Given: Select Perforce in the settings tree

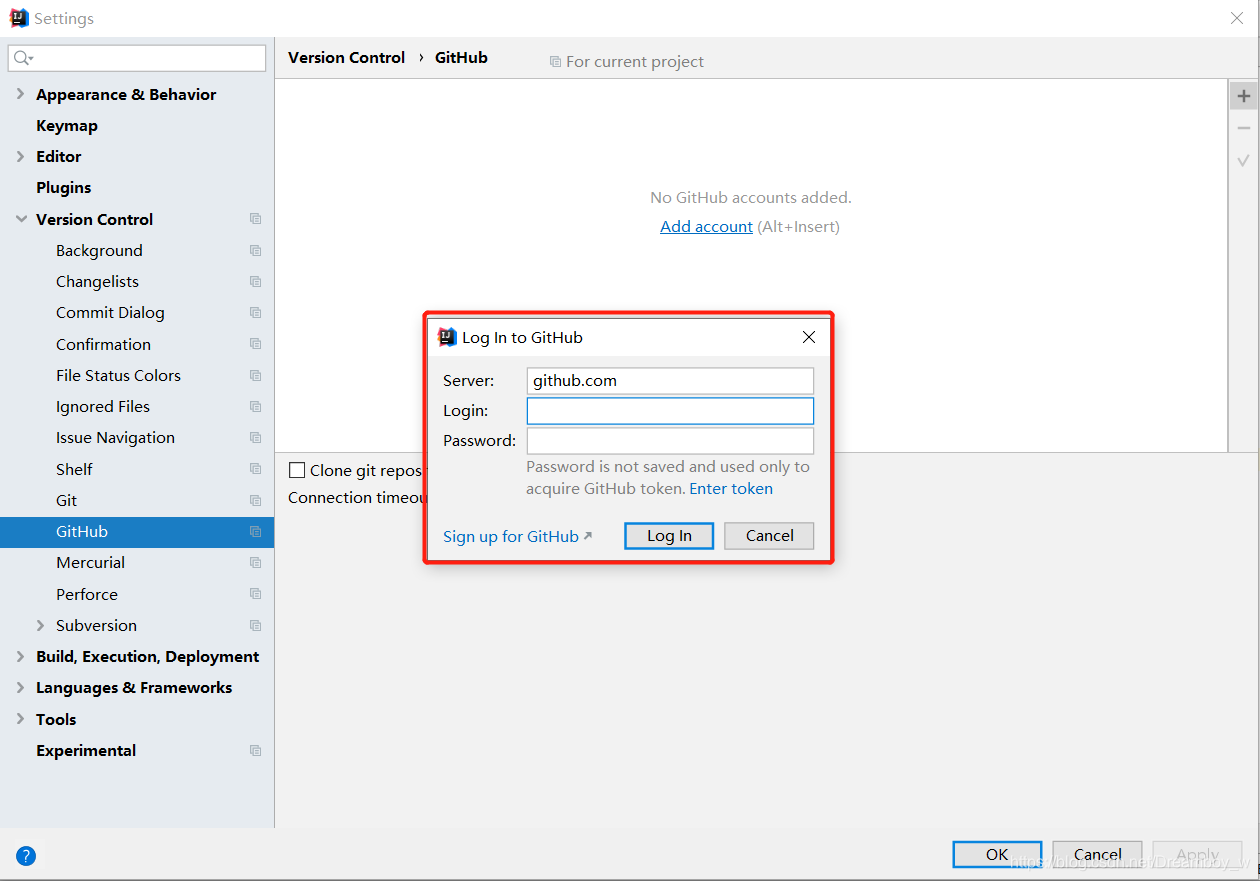Looking at the screenshot, I should click(87, 594).
